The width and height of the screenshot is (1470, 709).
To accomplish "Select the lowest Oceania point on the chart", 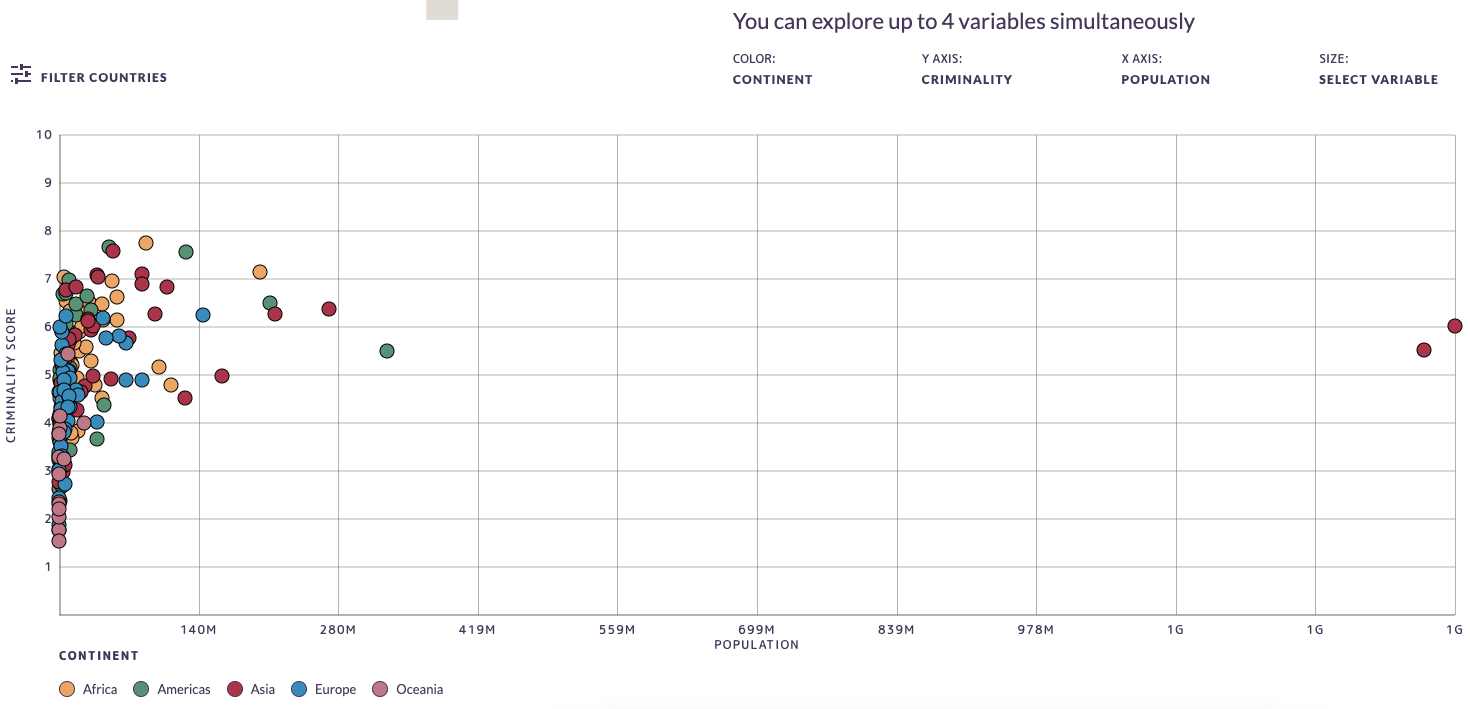I will click(59, 541).
